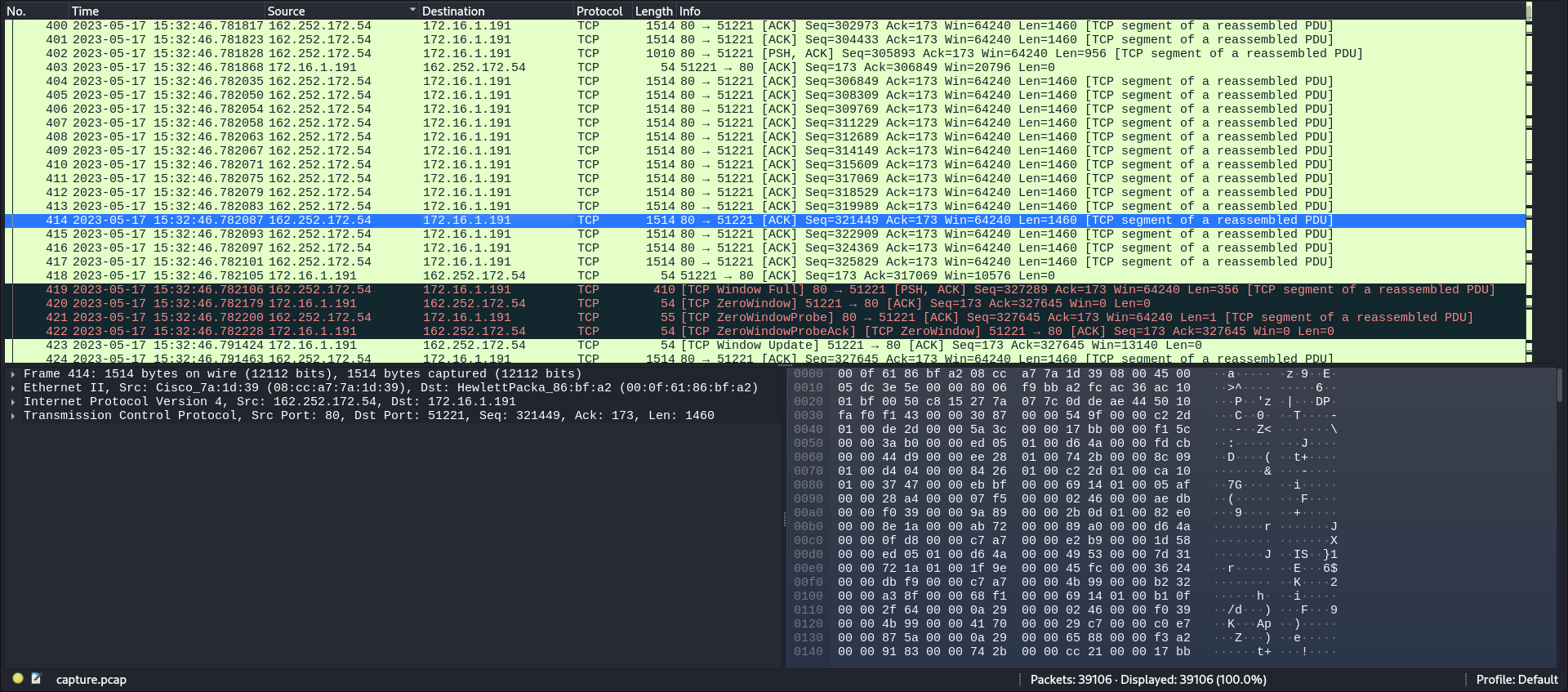Viewport: 1568px width, 692px height.
Task: Expand Internet Protocol Version 4 details
Action: pos(13,401)
